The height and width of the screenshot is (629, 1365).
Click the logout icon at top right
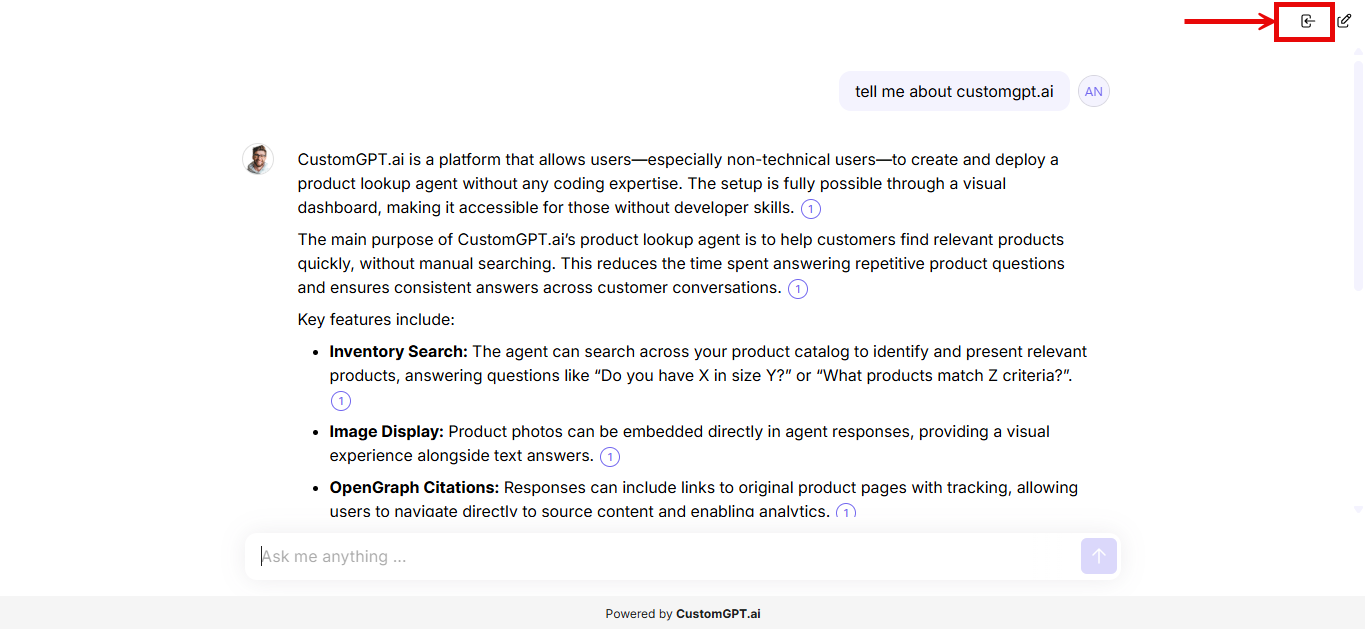[1307, 21]
